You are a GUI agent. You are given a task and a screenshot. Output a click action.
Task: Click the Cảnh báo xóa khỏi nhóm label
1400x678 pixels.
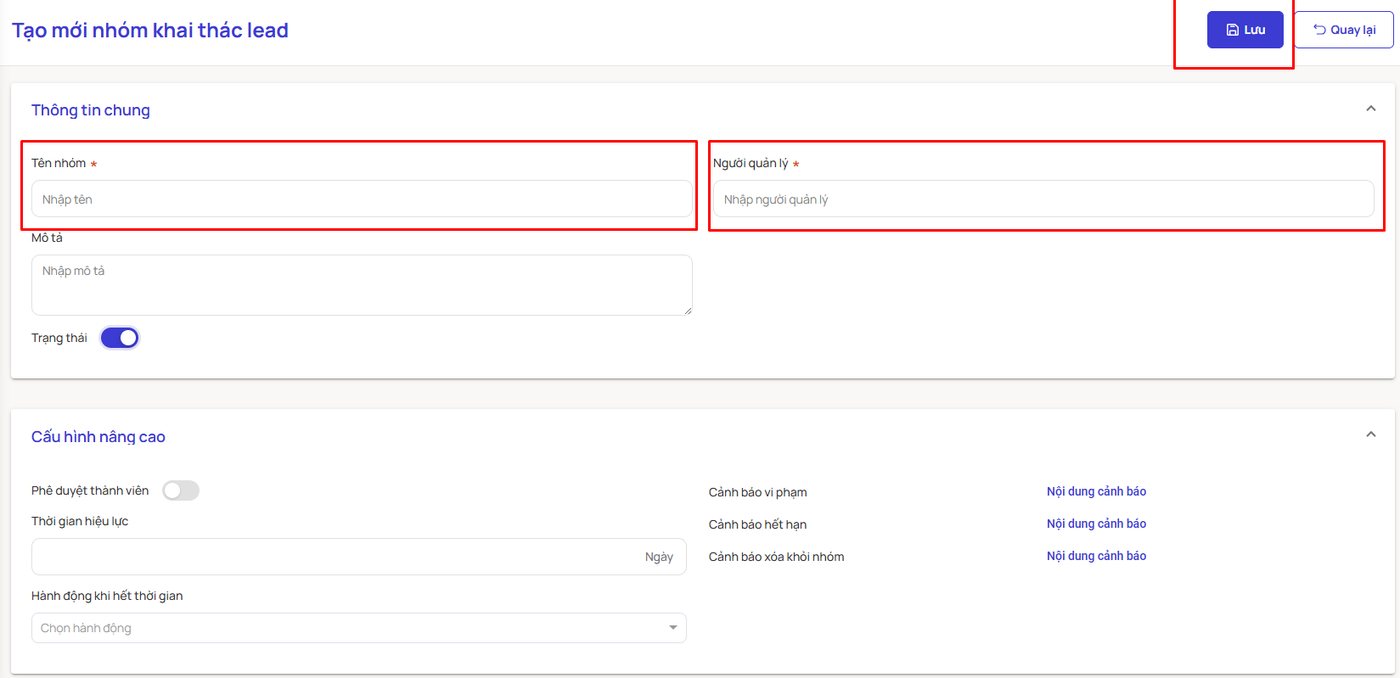[x=777, y=556]
